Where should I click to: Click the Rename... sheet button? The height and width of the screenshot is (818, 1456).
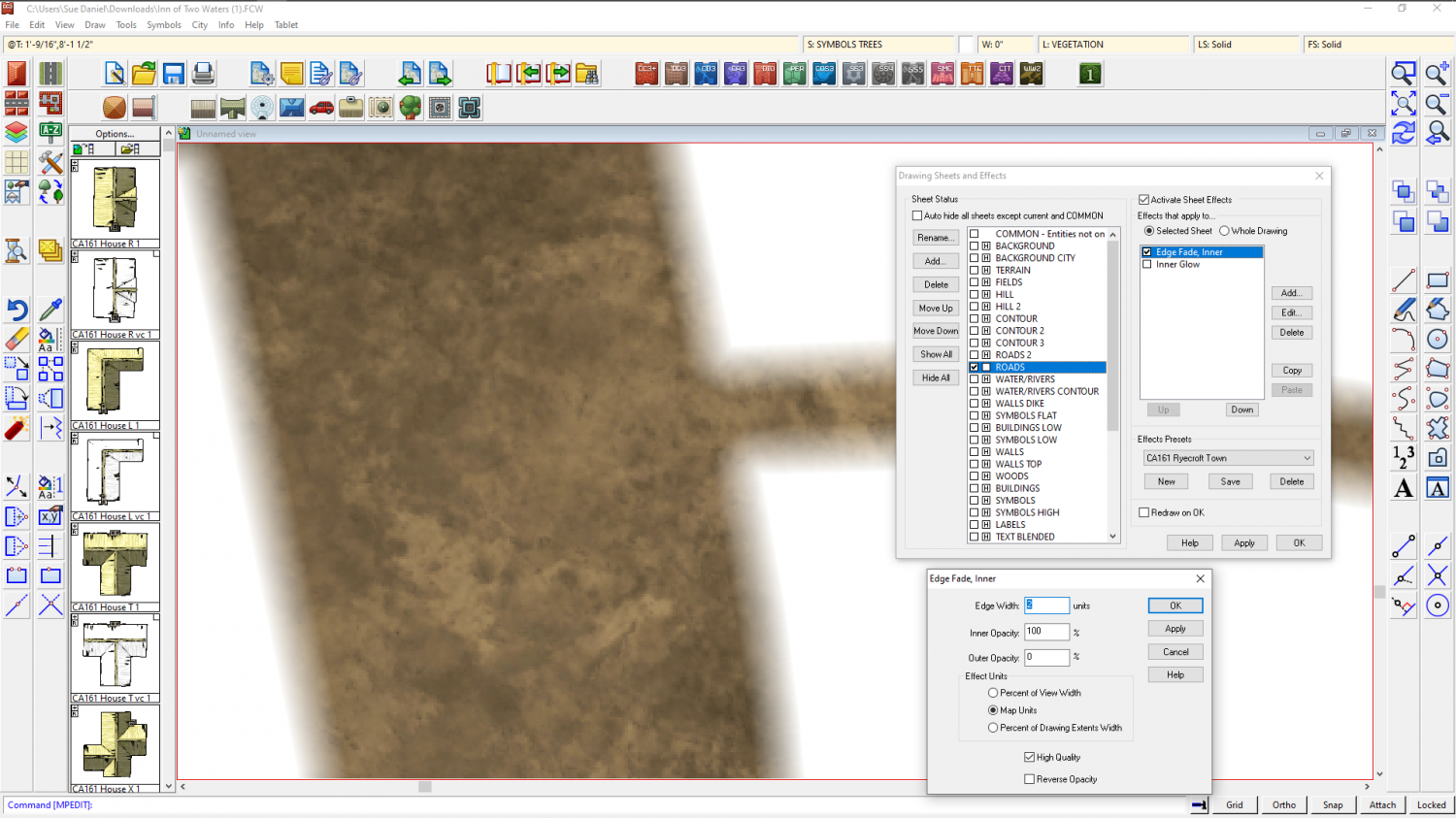[936, 238]
